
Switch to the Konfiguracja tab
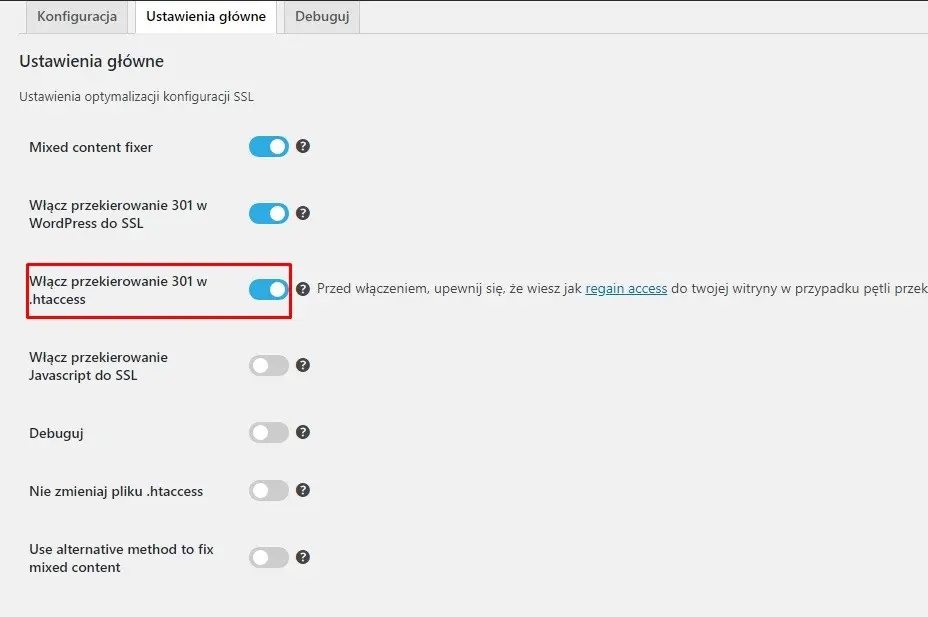point(77,17)
